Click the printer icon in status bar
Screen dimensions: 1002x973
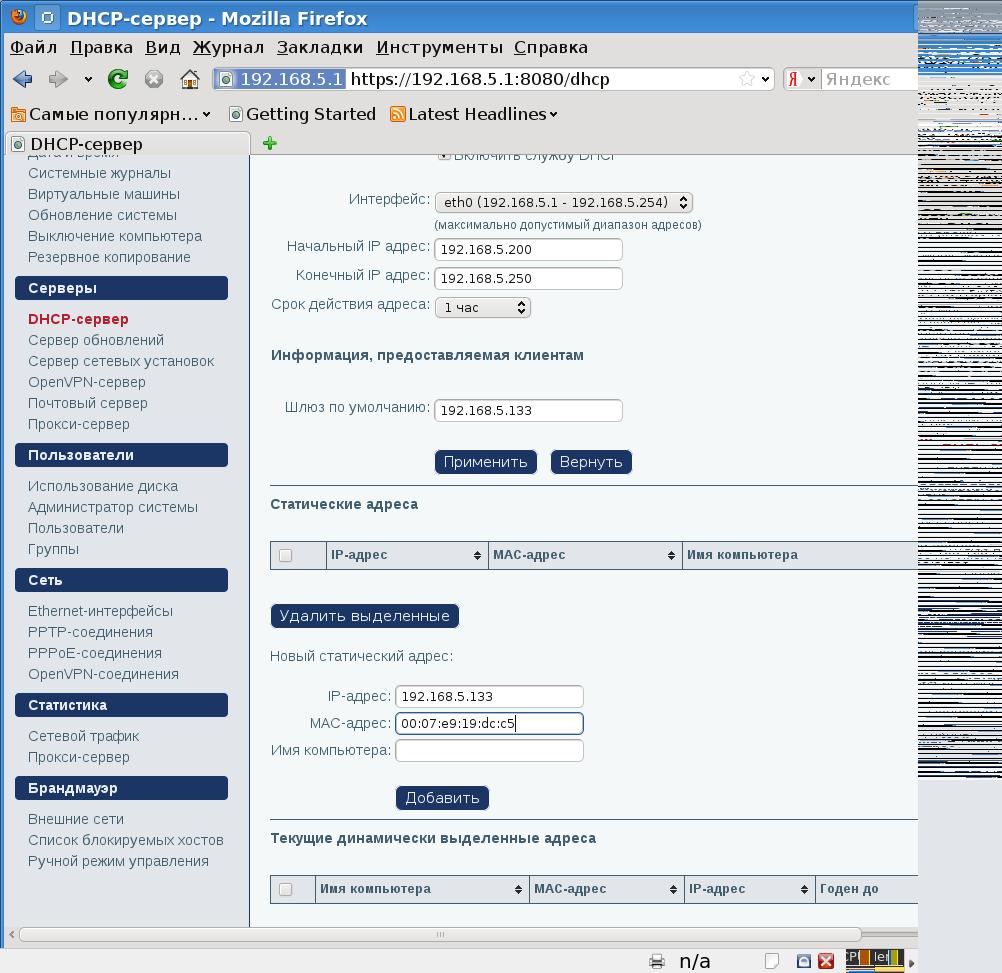tap(657, 961)
